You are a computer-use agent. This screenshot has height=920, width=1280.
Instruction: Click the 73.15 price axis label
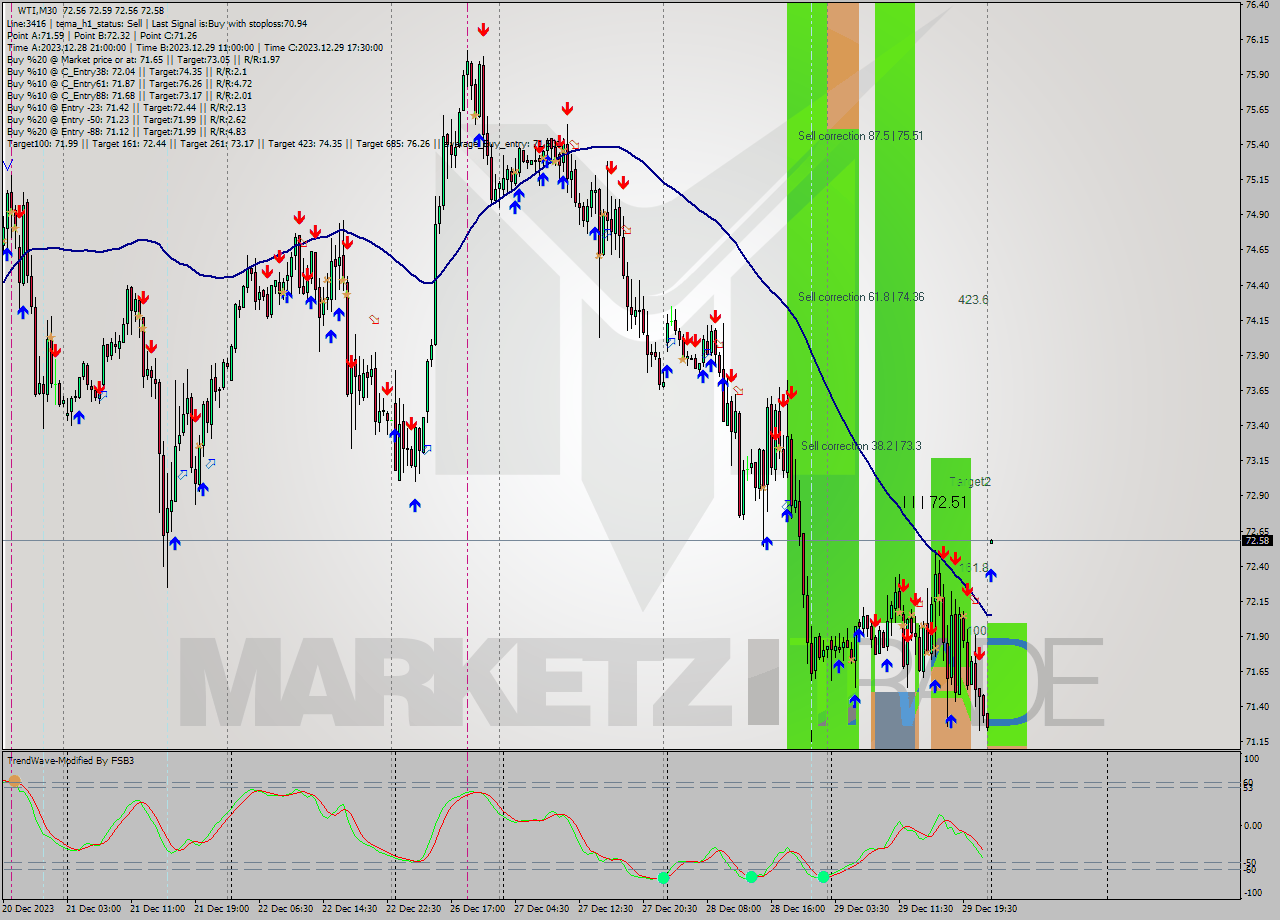pyautogui.click(x=1257, y=461)
